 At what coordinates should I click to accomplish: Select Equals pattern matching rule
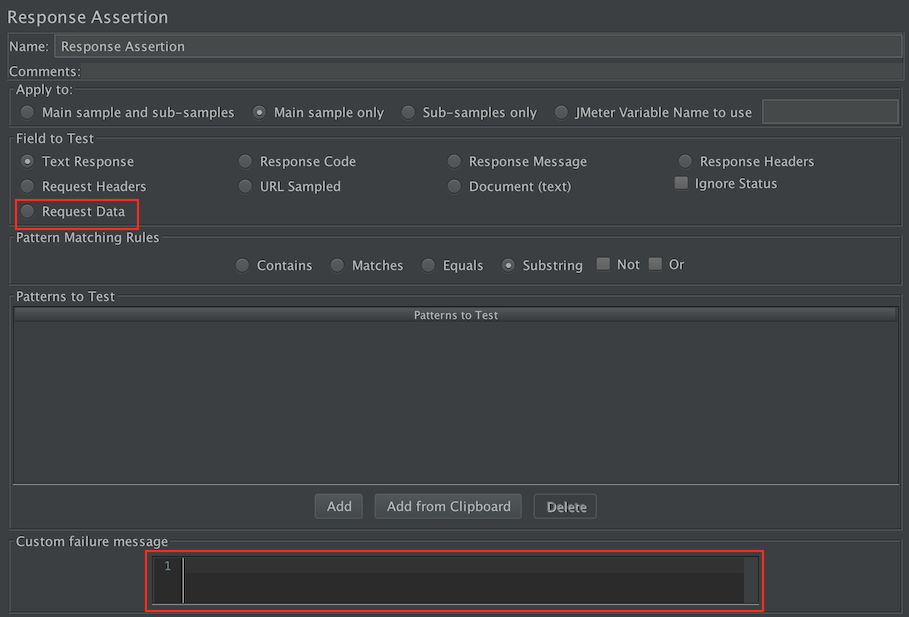(x=428, y=266)
